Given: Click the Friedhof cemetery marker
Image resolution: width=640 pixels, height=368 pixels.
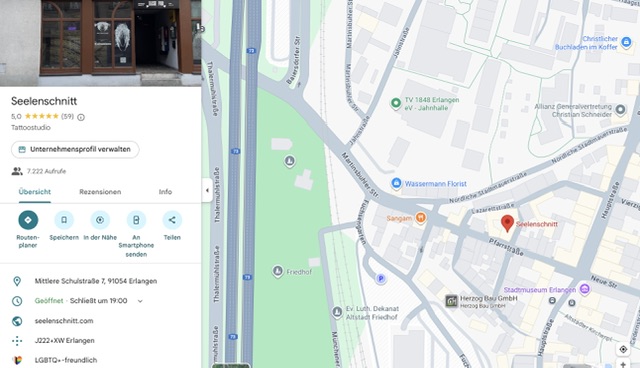Looking at the screenshot, I should pyautogui.click(x=278, y=271).
